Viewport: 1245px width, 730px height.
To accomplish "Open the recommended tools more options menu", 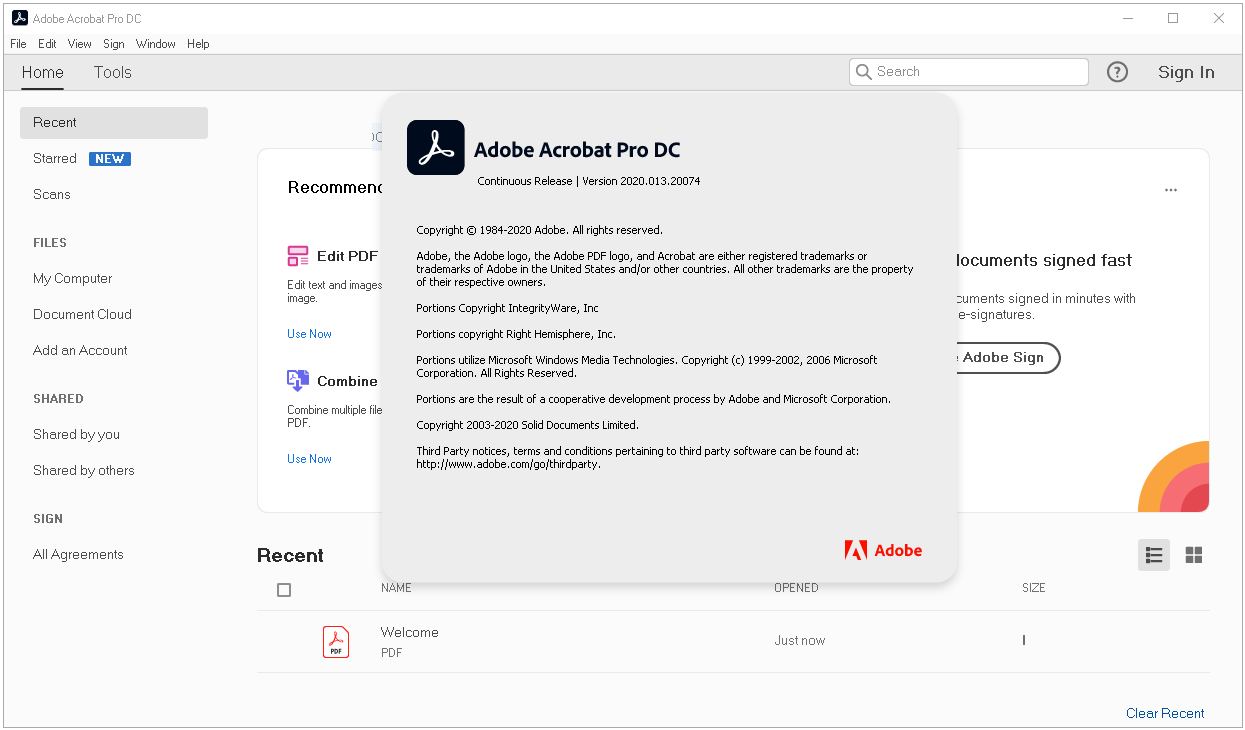I will (x=1171, y=190).
